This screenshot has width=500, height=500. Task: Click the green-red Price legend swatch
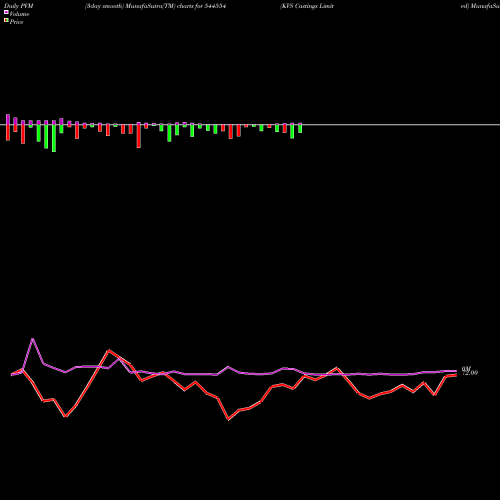pos(6,21)
